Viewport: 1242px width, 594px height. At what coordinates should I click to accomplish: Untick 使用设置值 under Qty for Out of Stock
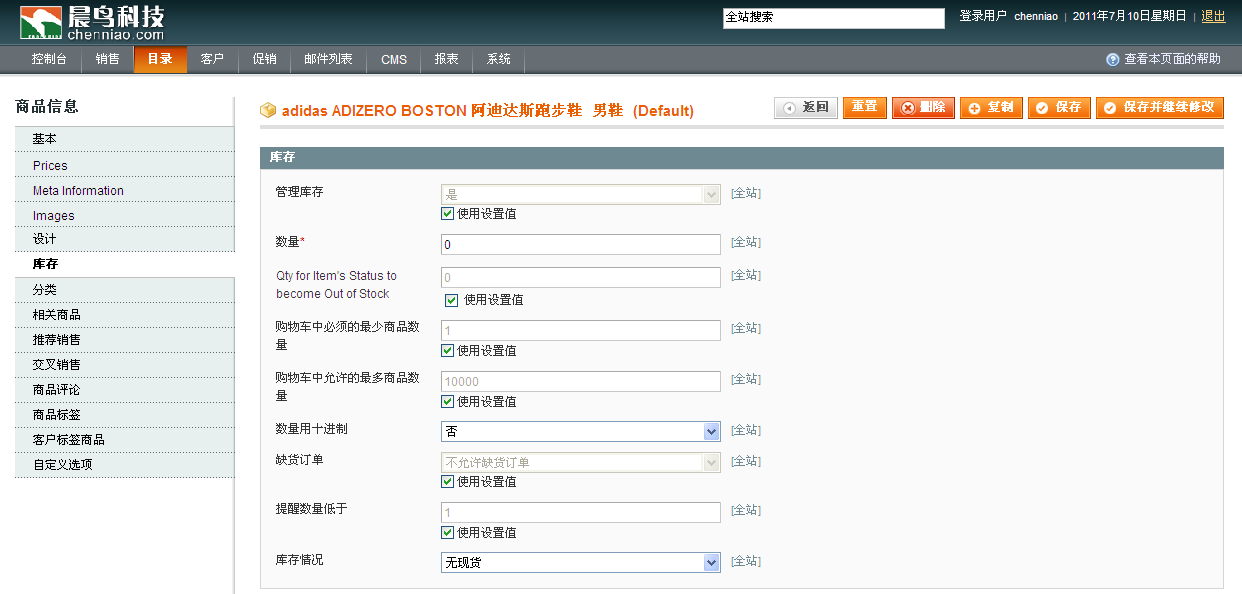pyautogui.click(x=451, y=300)
